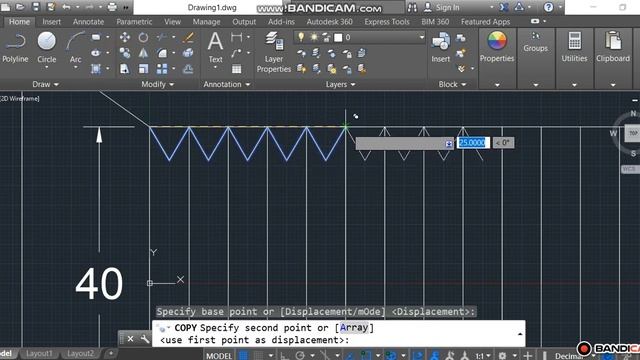Screen dimensions: 640x360
Task: Click the Rectangle tool icon
Action: point(96,37)
